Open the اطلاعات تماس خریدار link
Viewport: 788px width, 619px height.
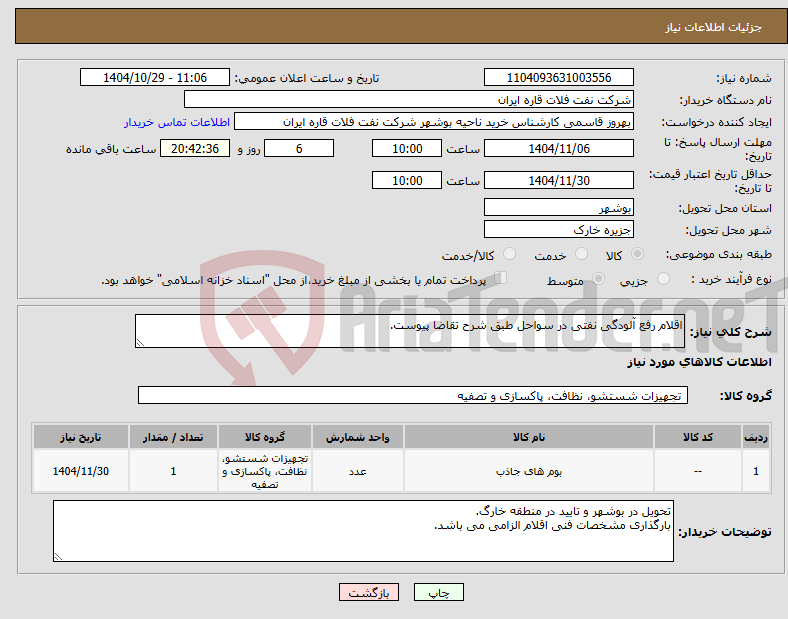[177, 122]
